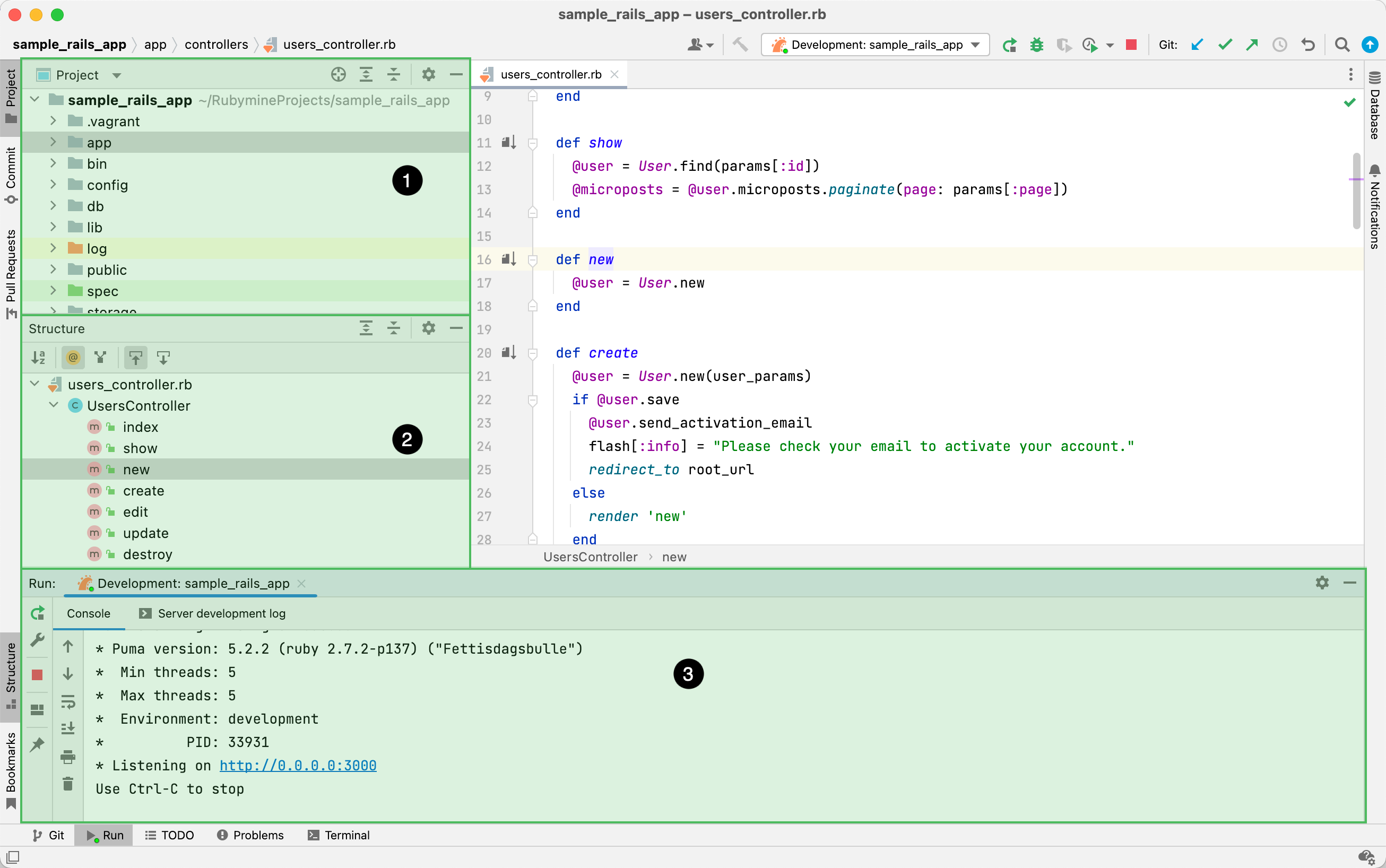The height and width of the screenshot is (868, 1386).
Task: Expand the config folder in project tree
Action: tap(54, 185)
